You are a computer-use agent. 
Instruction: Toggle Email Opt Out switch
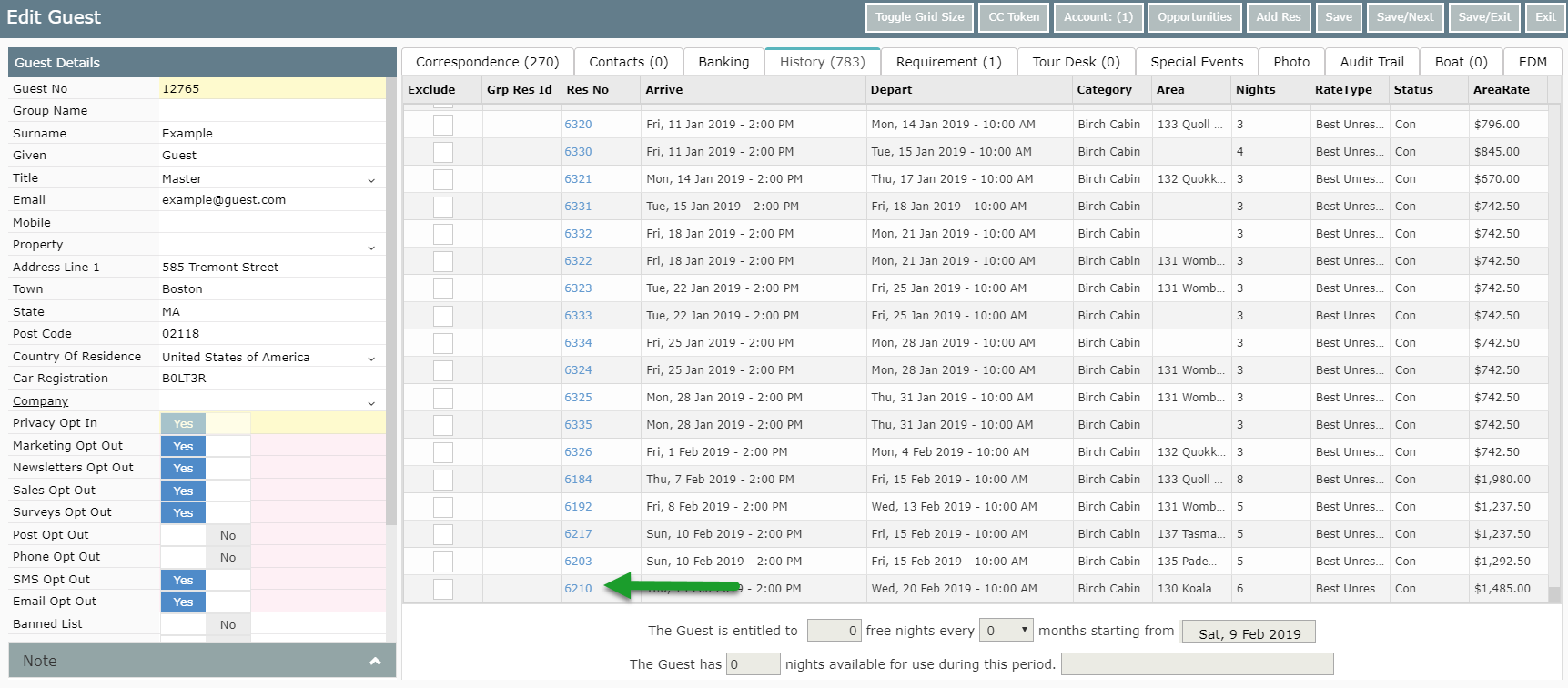pyautogui.click(x=206, y=602)
